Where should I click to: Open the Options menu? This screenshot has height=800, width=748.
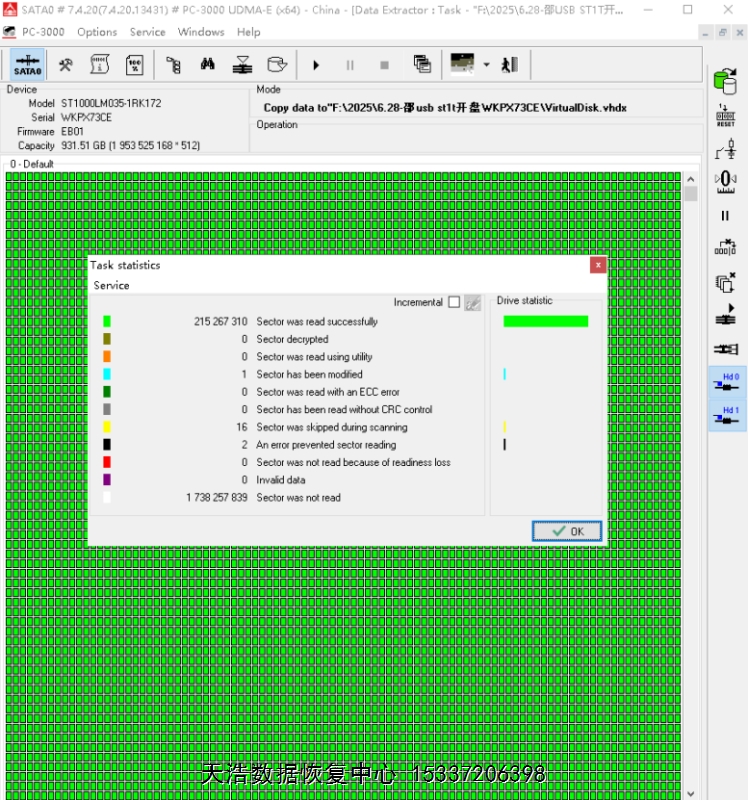click(97, 32)
